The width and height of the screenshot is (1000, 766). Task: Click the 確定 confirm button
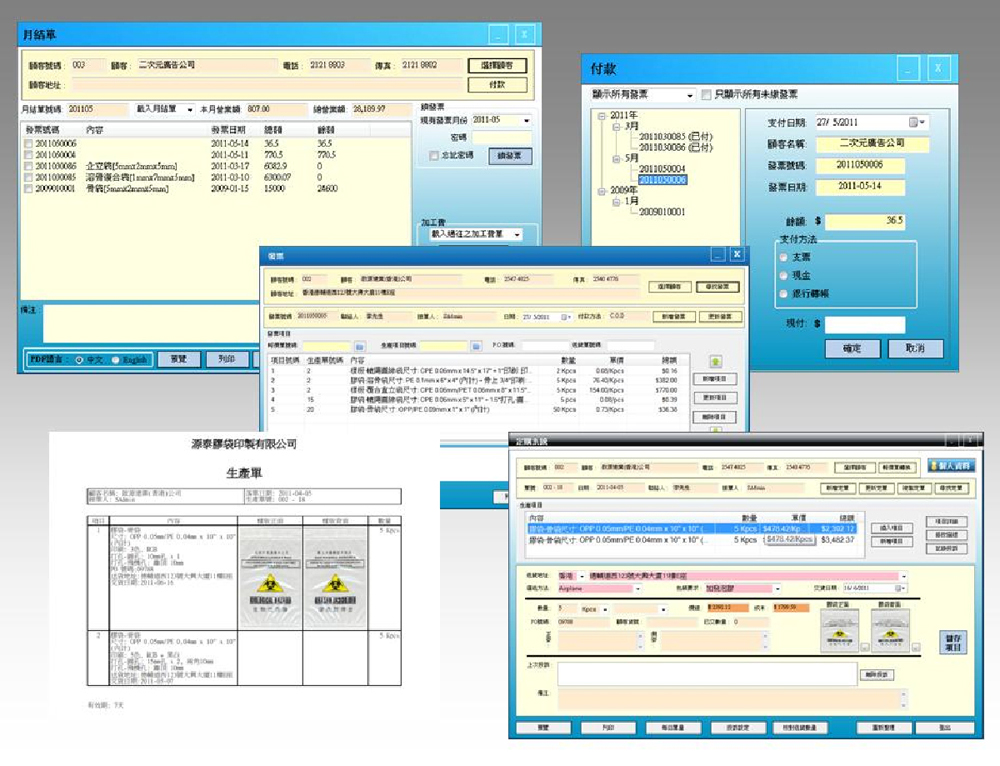click(852, 348)
